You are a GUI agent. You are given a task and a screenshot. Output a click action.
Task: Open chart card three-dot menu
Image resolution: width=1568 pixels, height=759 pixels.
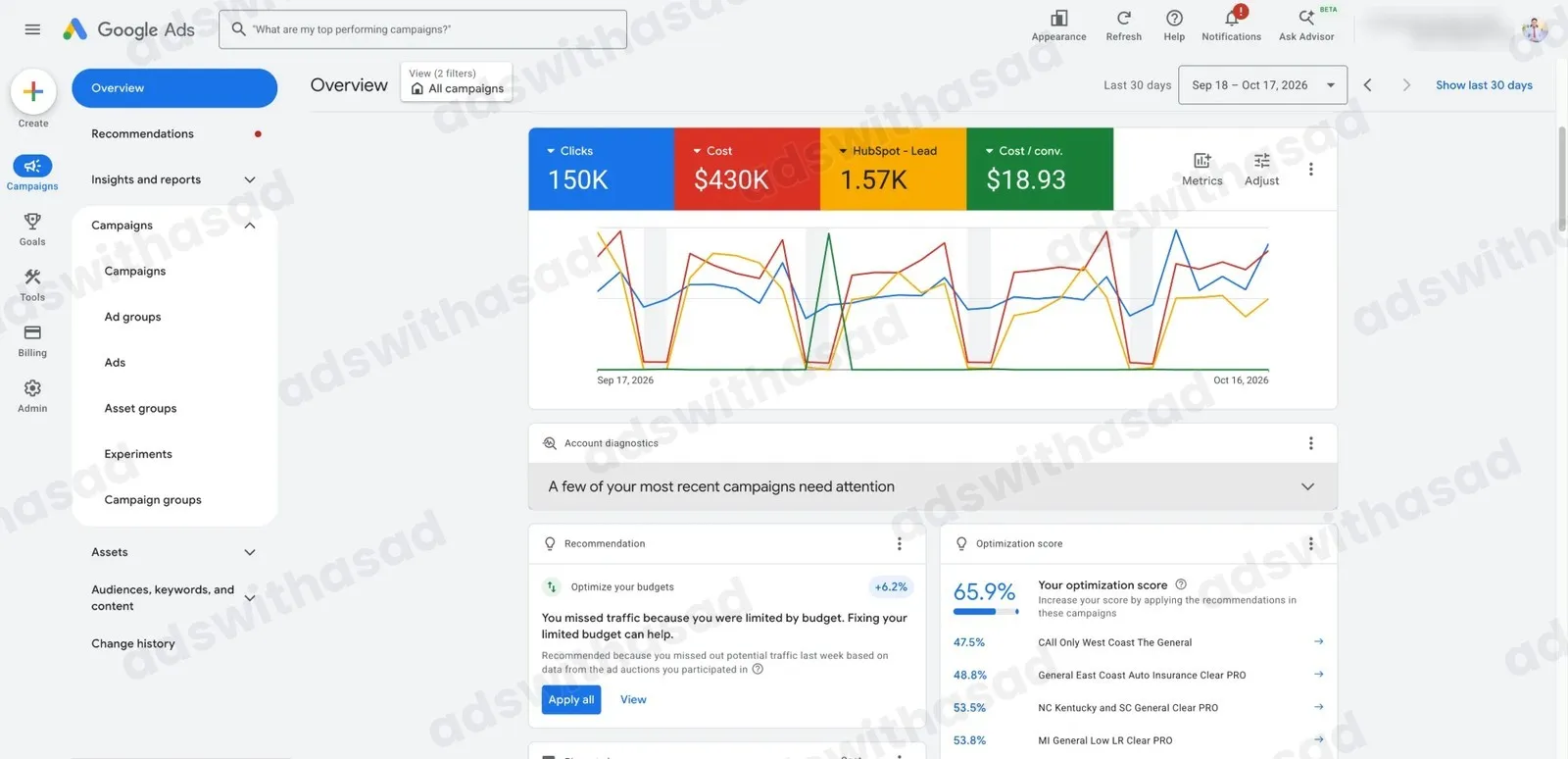[x=1310, y=169]
